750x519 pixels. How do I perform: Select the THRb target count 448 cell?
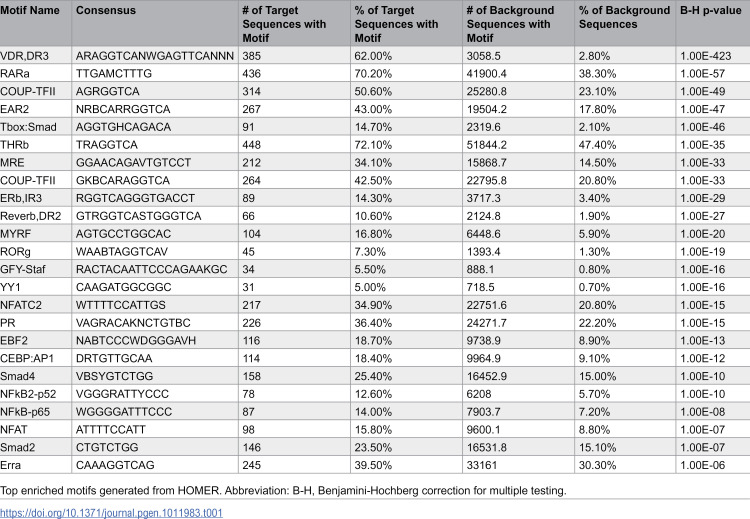click(x=294, y=144)
